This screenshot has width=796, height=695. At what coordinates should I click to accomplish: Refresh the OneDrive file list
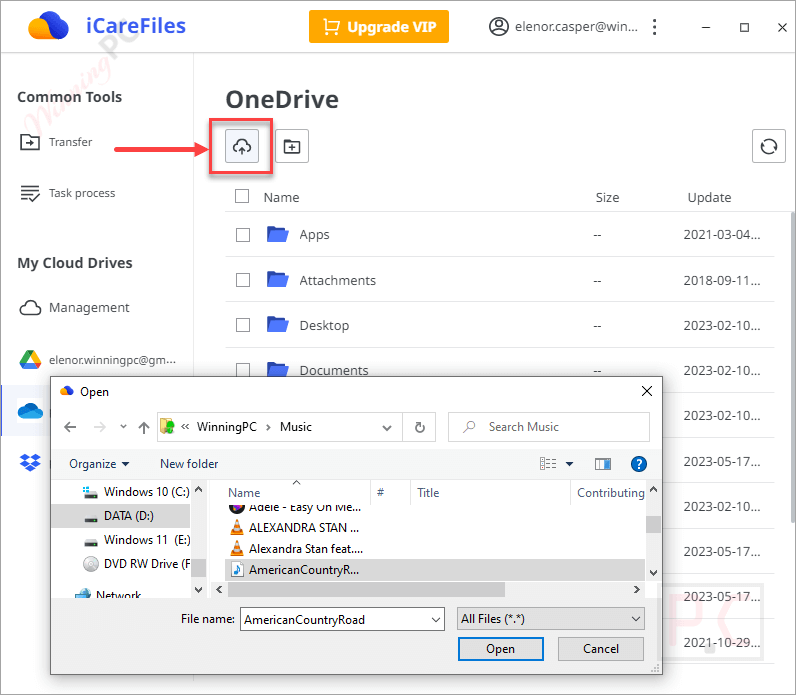coord(769,146)
